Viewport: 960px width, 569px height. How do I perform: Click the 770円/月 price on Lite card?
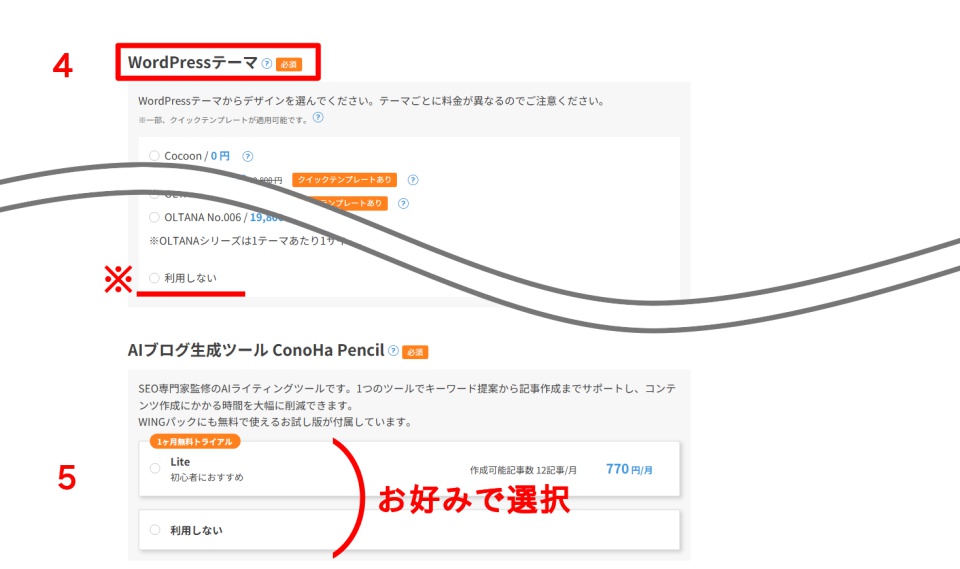click(629, 468)
